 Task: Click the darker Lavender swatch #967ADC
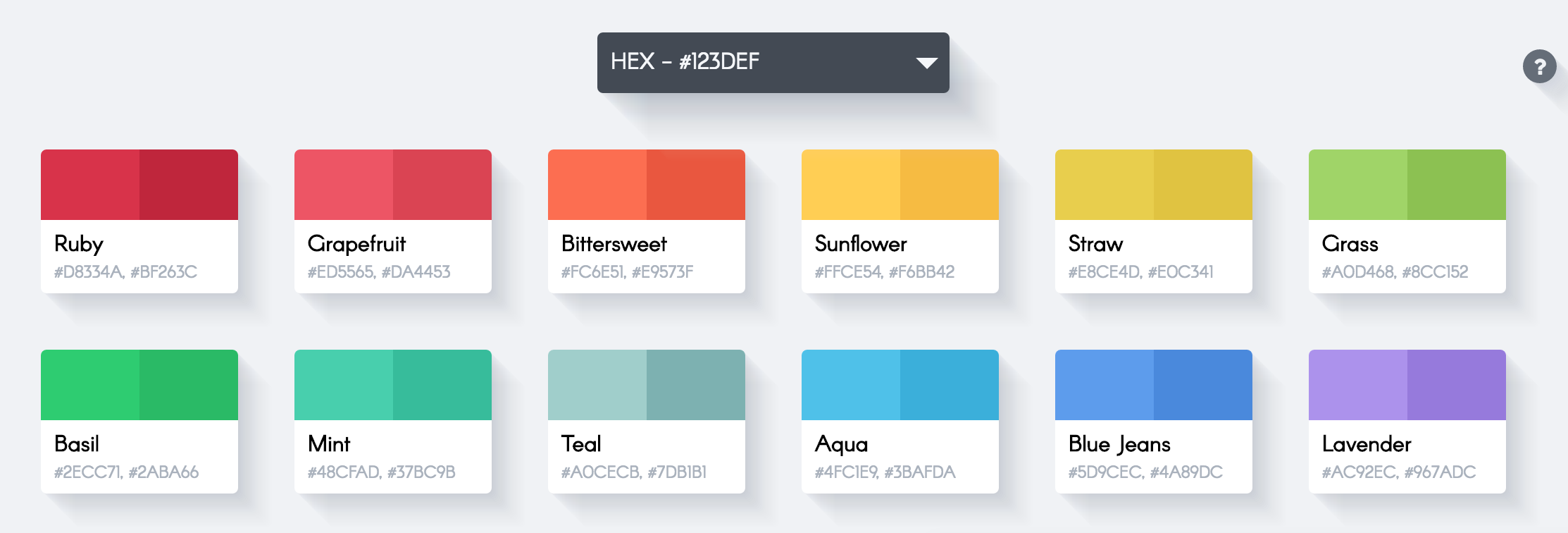pos(1457,385)
